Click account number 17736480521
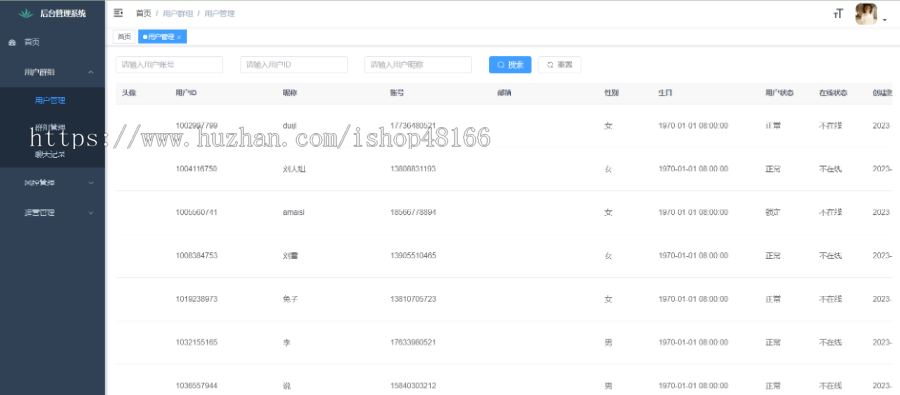The height and width of the screenshot is (395, 900). click(x=413, y=126)
